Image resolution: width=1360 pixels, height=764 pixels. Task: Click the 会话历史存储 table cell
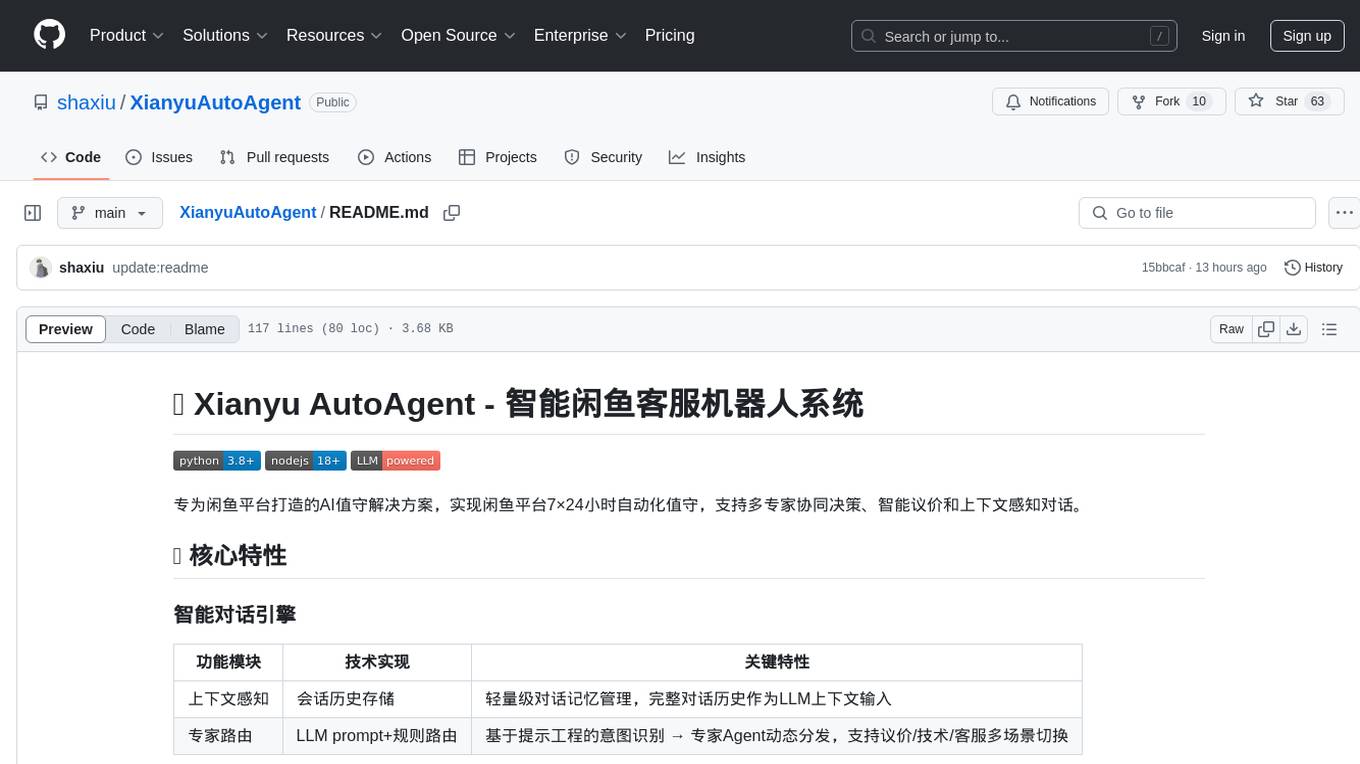(377, 699)
